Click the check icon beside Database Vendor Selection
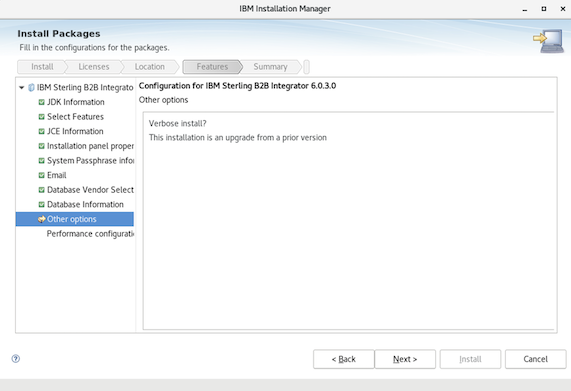 click(42, 190)
